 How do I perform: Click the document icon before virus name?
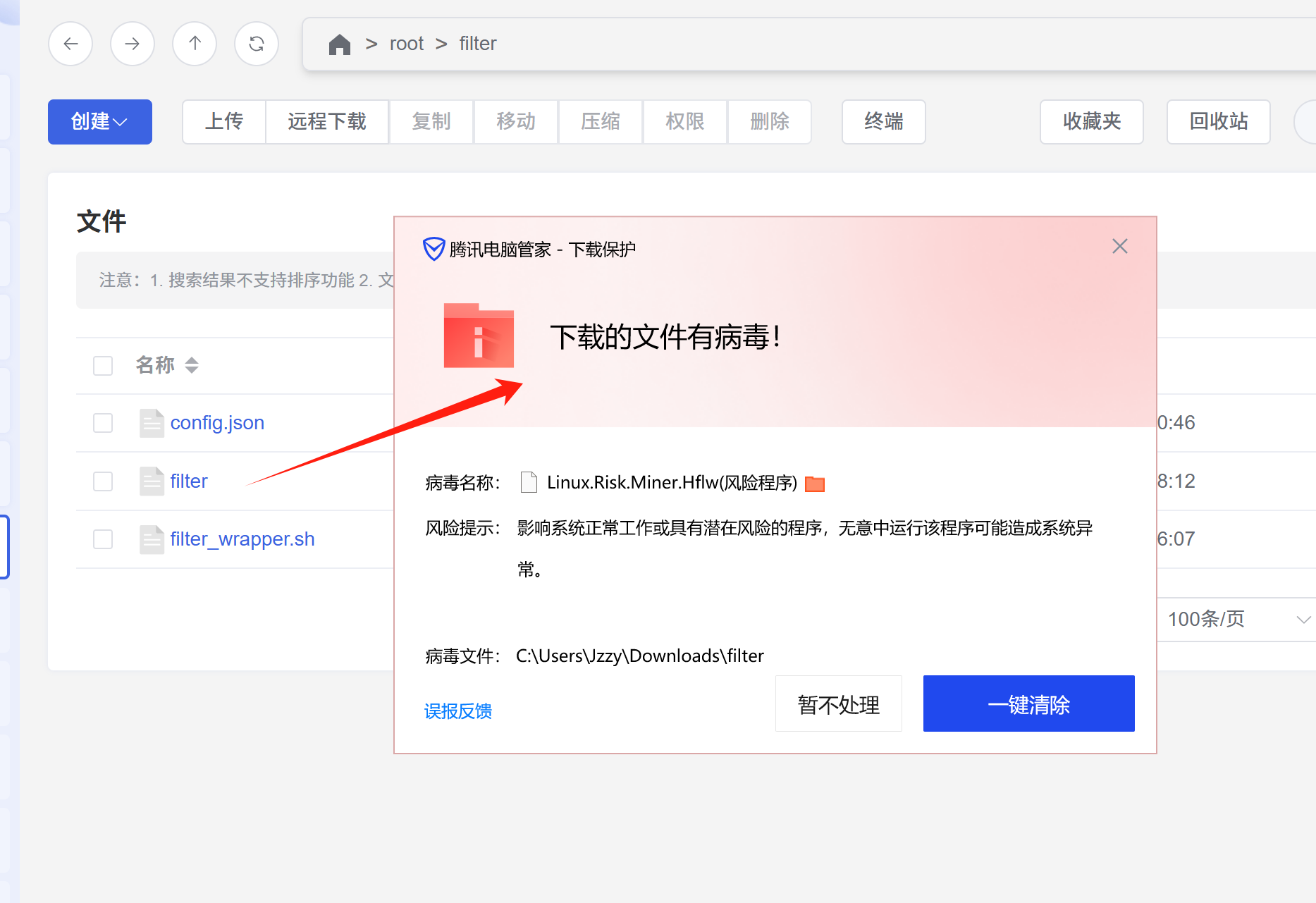coord(529,483)
